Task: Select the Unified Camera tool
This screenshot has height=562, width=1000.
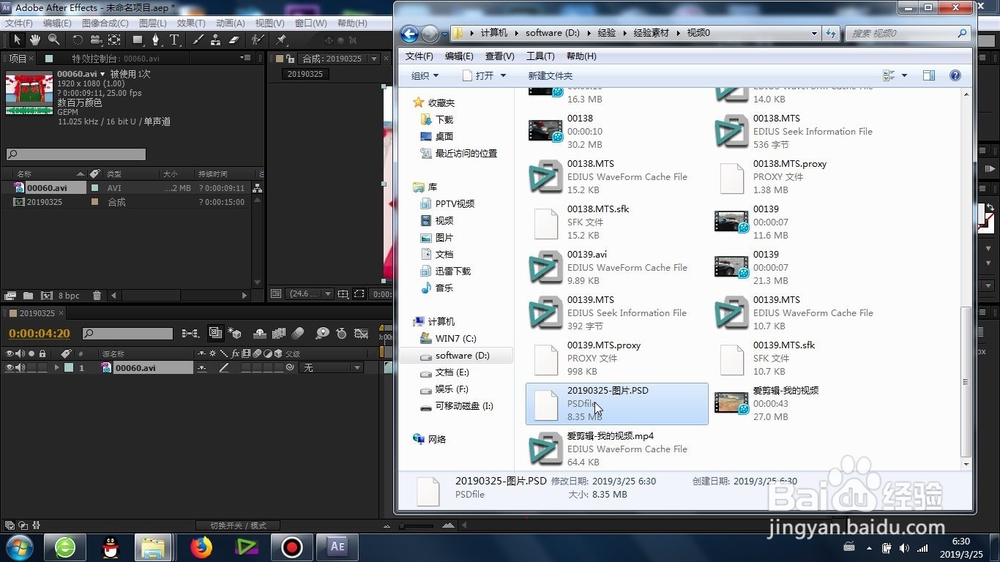Action: [96, 40]
